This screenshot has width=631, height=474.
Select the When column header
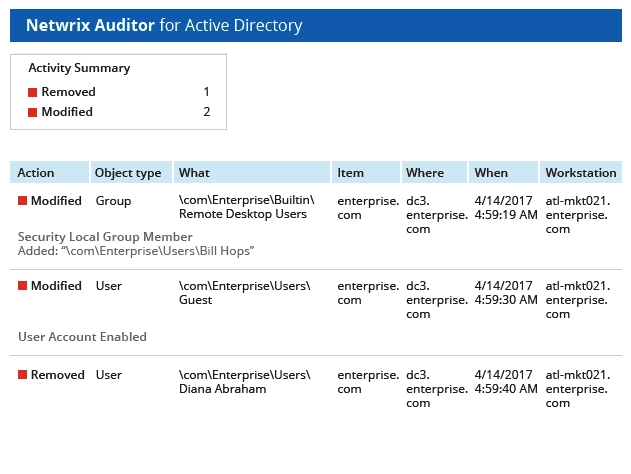[503, 173]
